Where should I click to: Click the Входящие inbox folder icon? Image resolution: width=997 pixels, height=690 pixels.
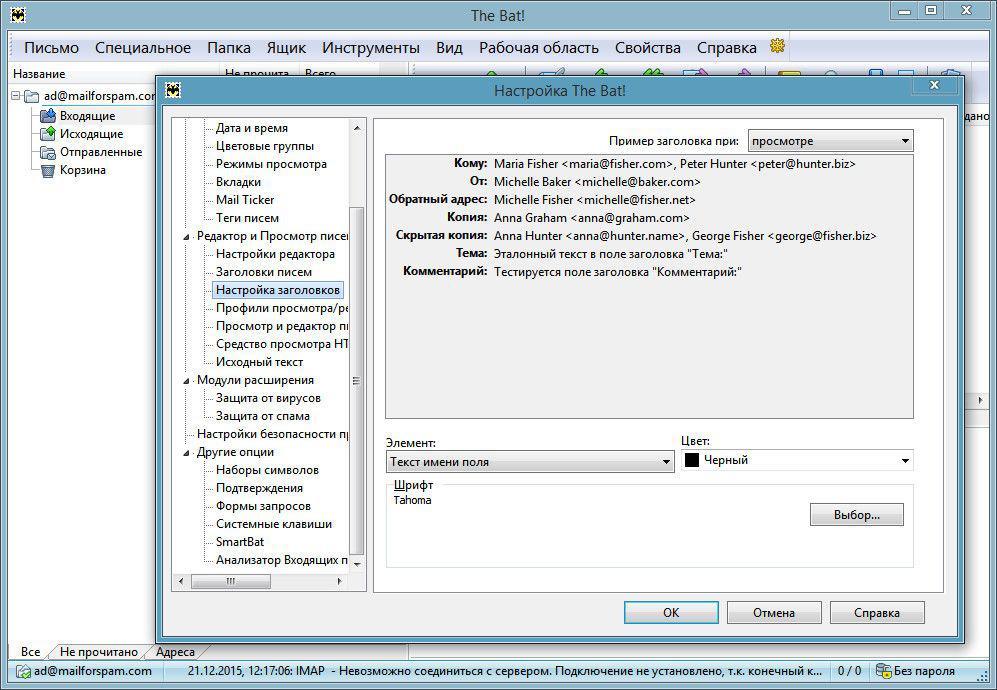click(48, 116)
